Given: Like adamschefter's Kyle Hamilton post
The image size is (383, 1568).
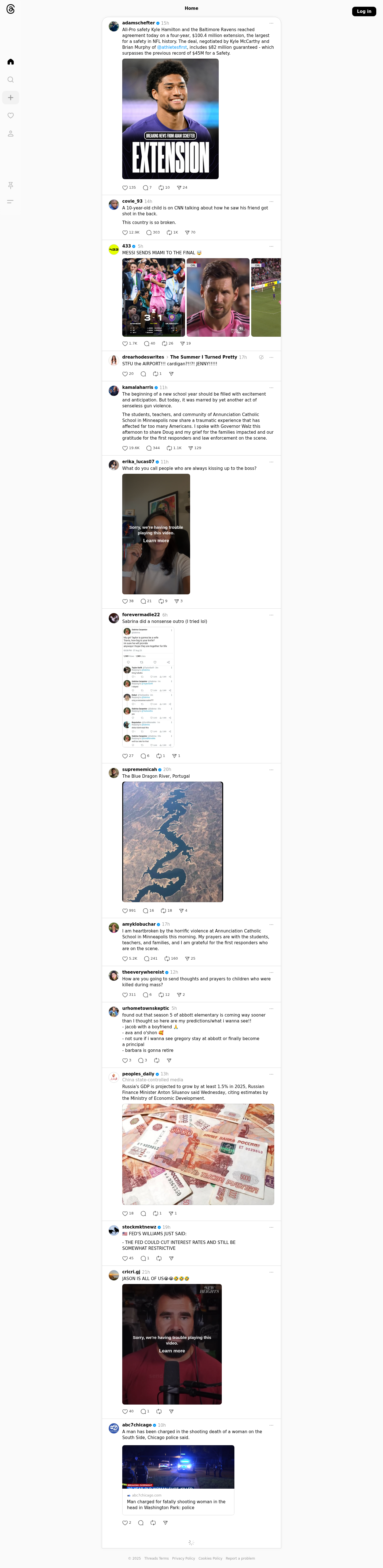Looking at the screenshot, I should [125, 188].
